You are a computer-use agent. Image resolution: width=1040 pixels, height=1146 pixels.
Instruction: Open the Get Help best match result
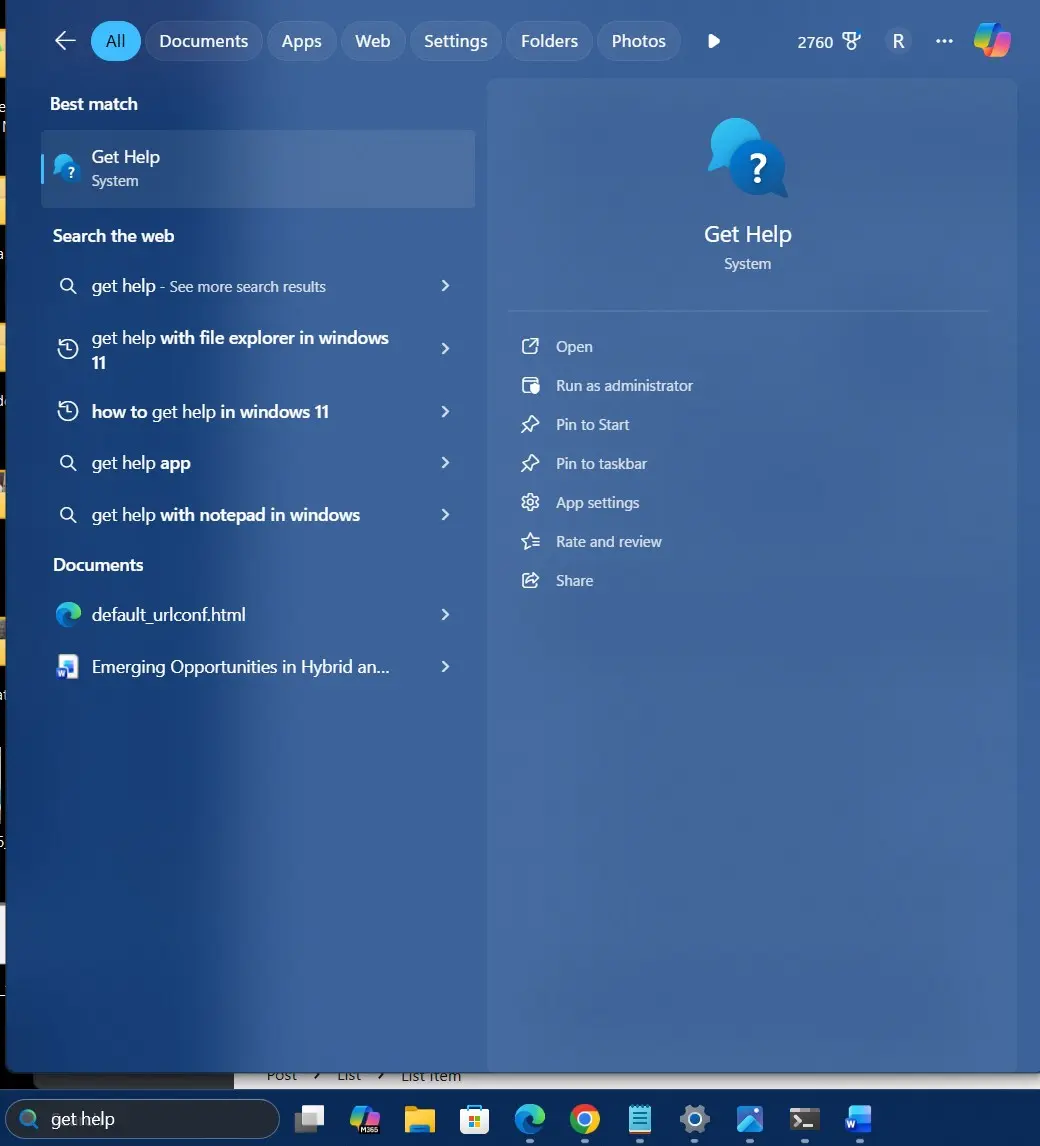point(258,169)
